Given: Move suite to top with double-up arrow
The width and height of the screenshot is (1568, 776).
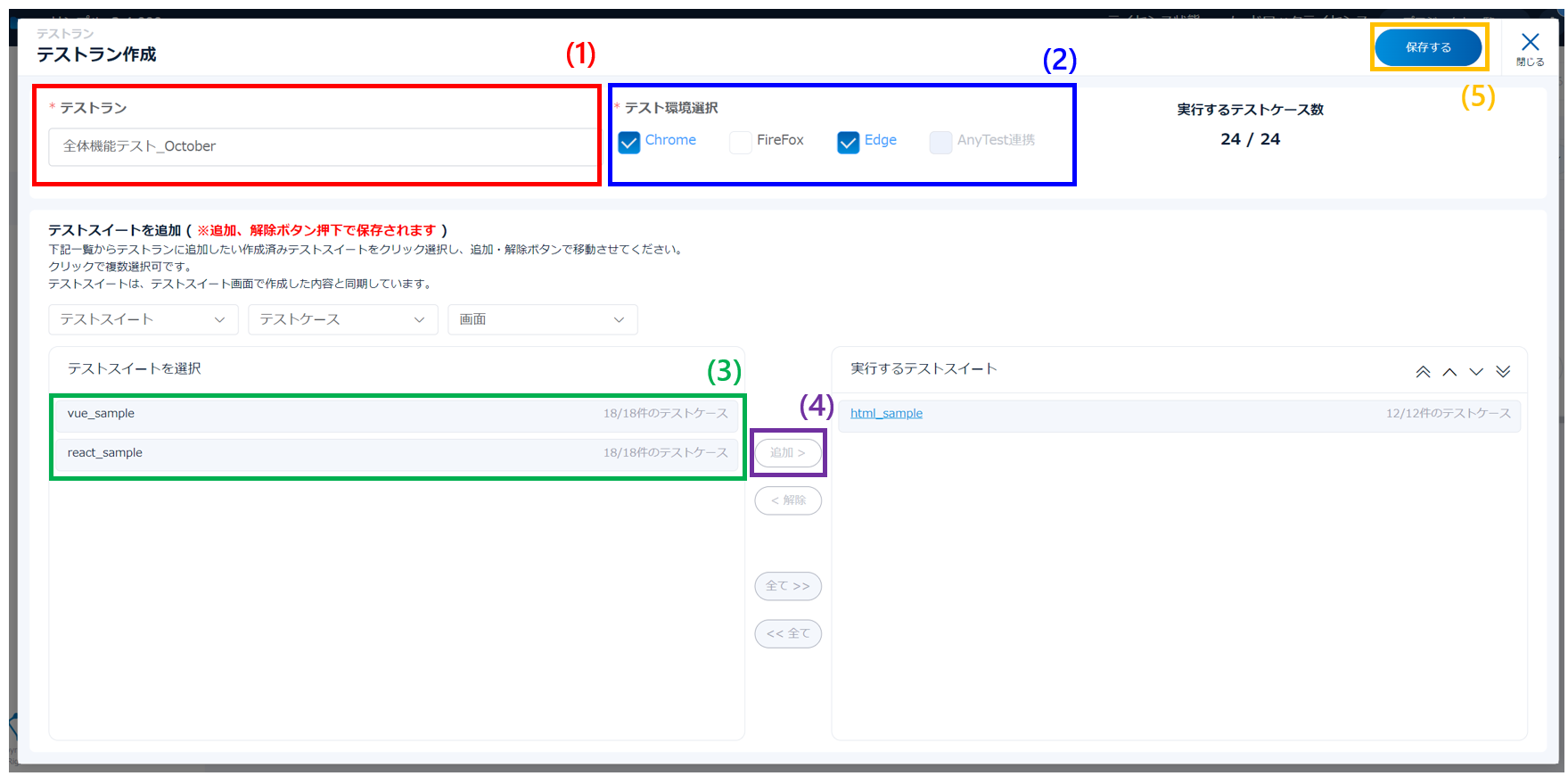Looking at the screenshot, I should pyautogui.click(x=1423, y=372).
